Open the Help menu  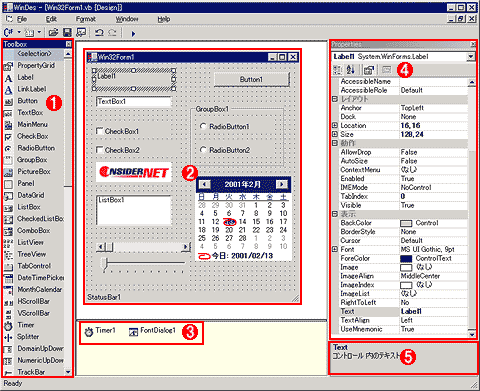coord(163,19)
